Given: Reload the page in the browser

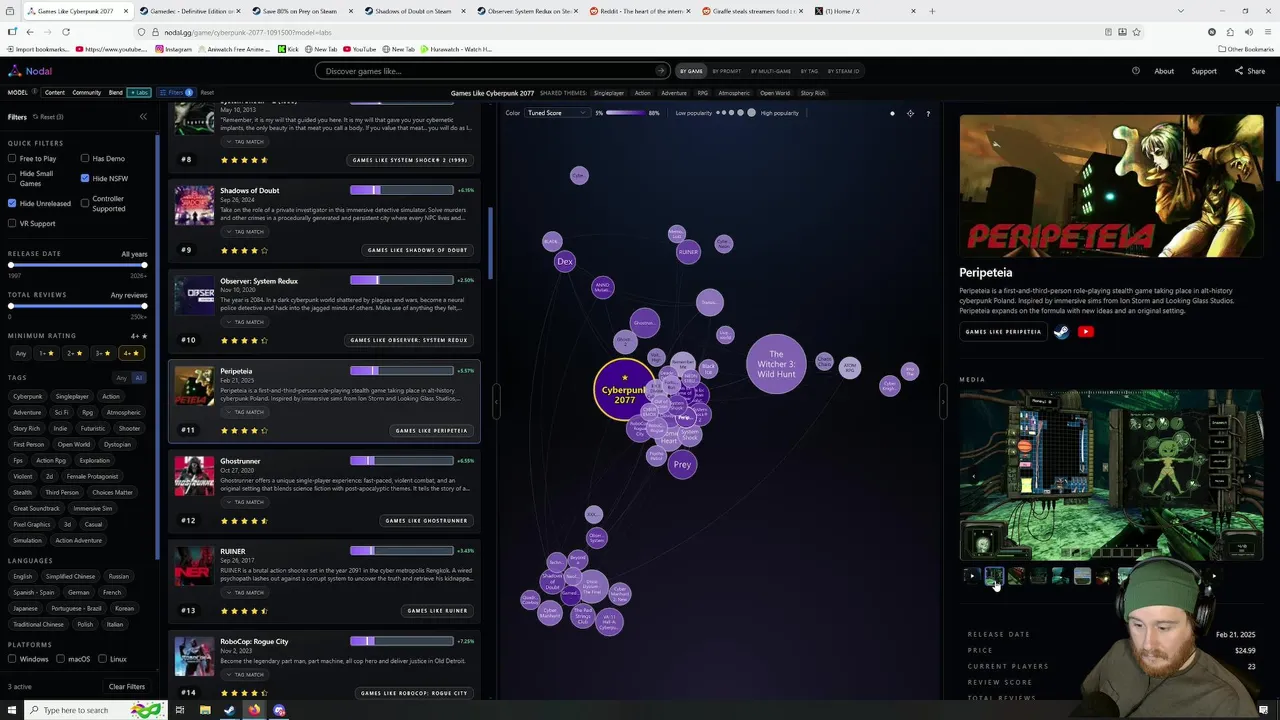Looking at the screenshot, I should click(x=66, y=32).
